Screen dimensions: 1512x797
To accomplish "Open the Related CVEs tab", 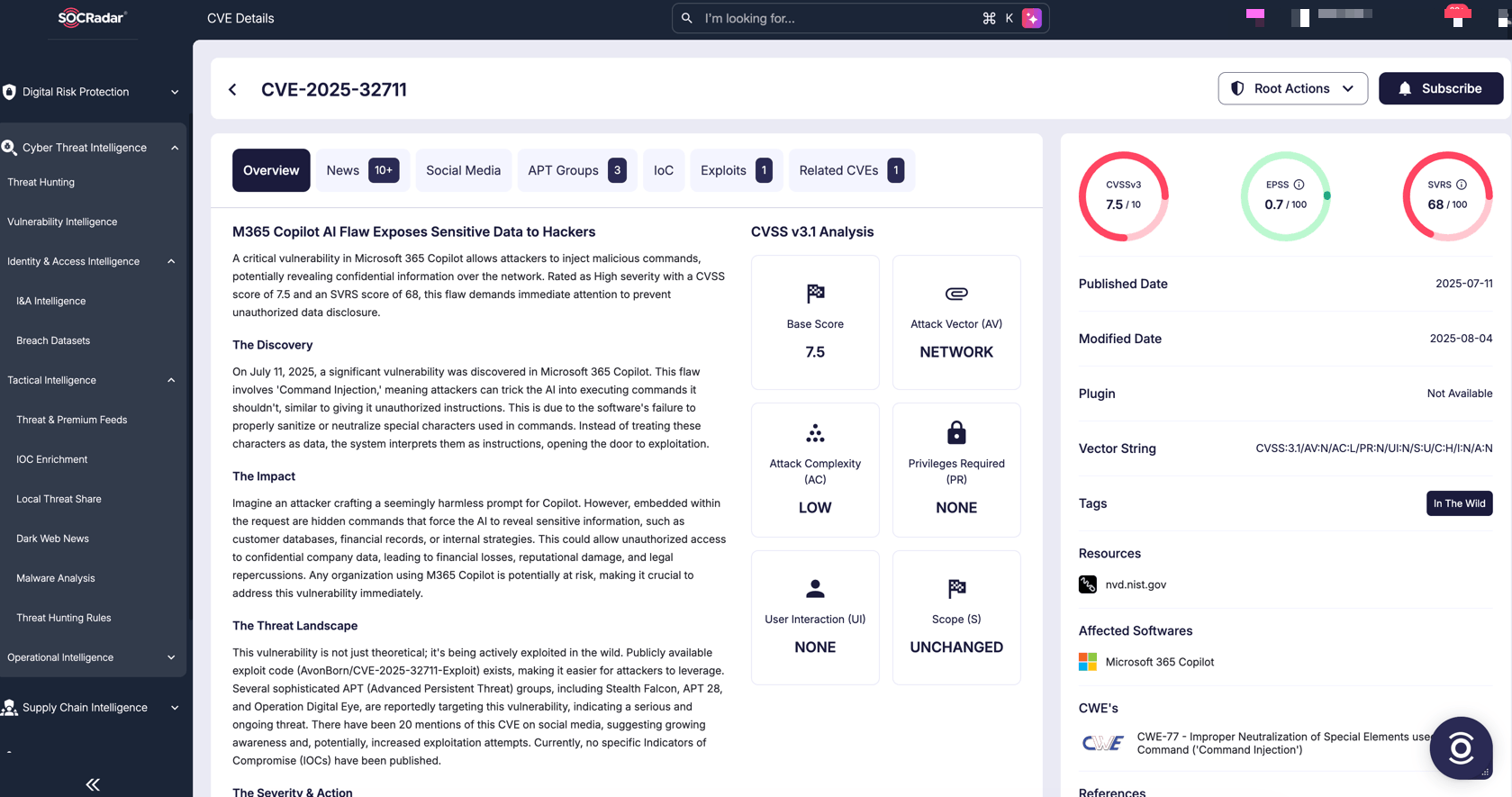I will tap(852, 170).
